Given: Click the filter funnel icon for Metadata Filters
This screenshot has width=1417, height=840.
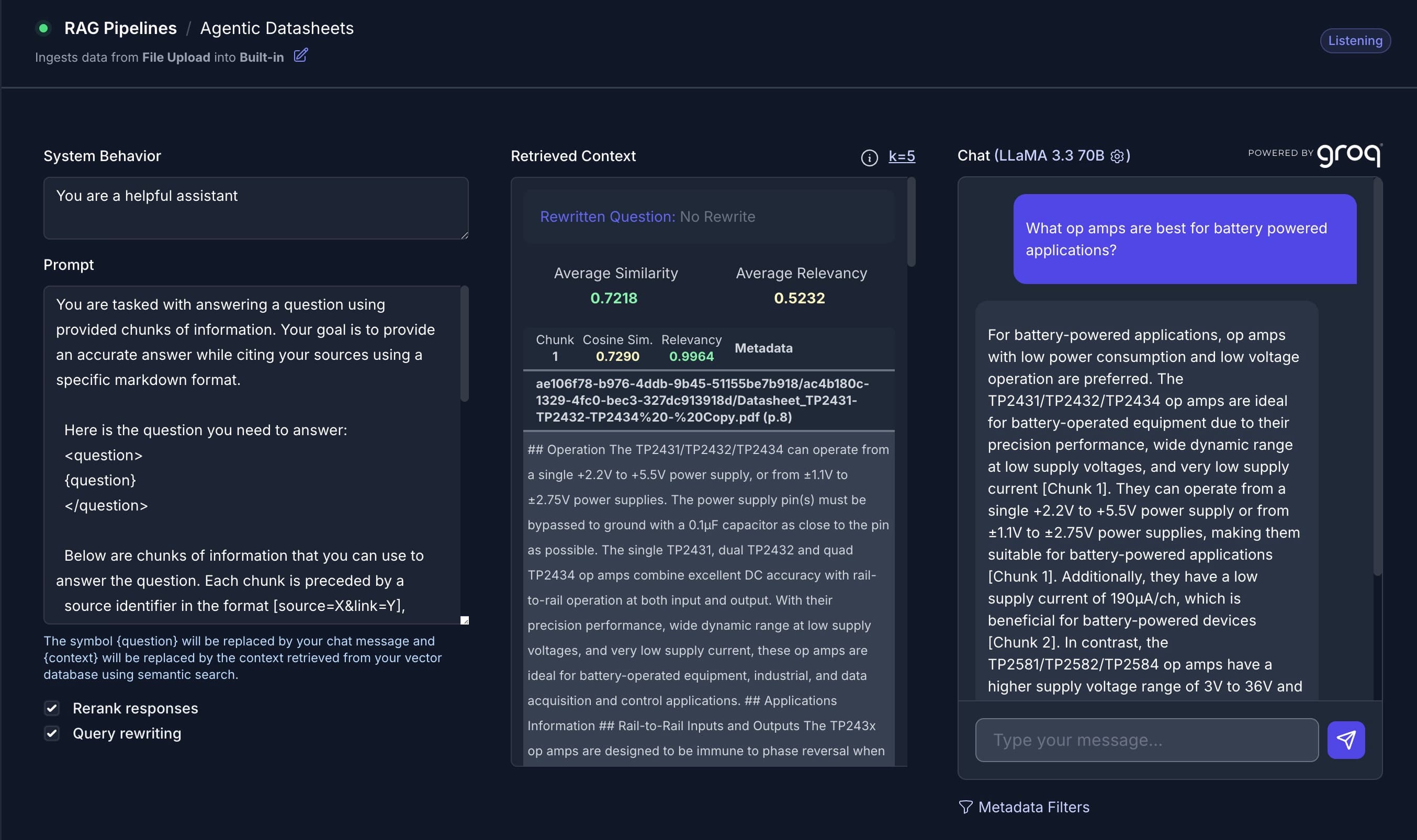Looking at the screenshot, I should tap(965, 807).
